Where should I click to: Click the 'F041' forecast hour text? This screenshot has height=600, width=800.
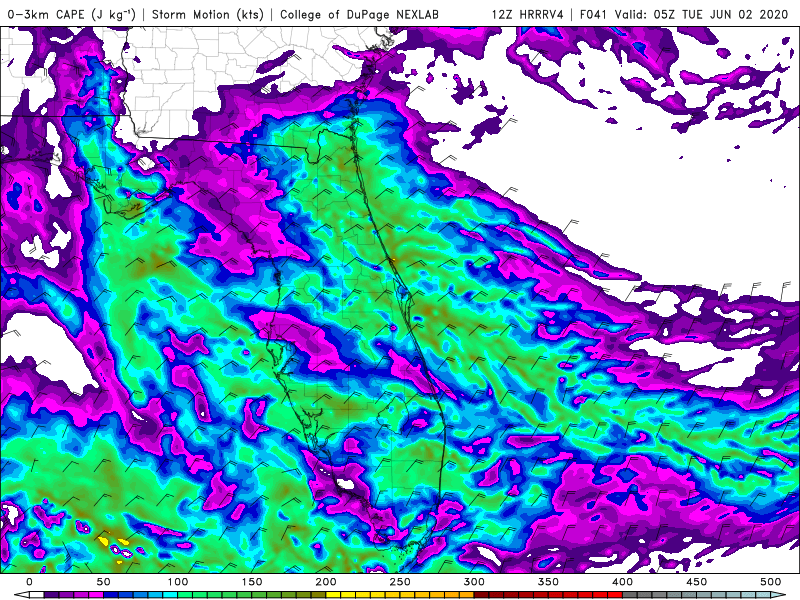pos(594,14)
